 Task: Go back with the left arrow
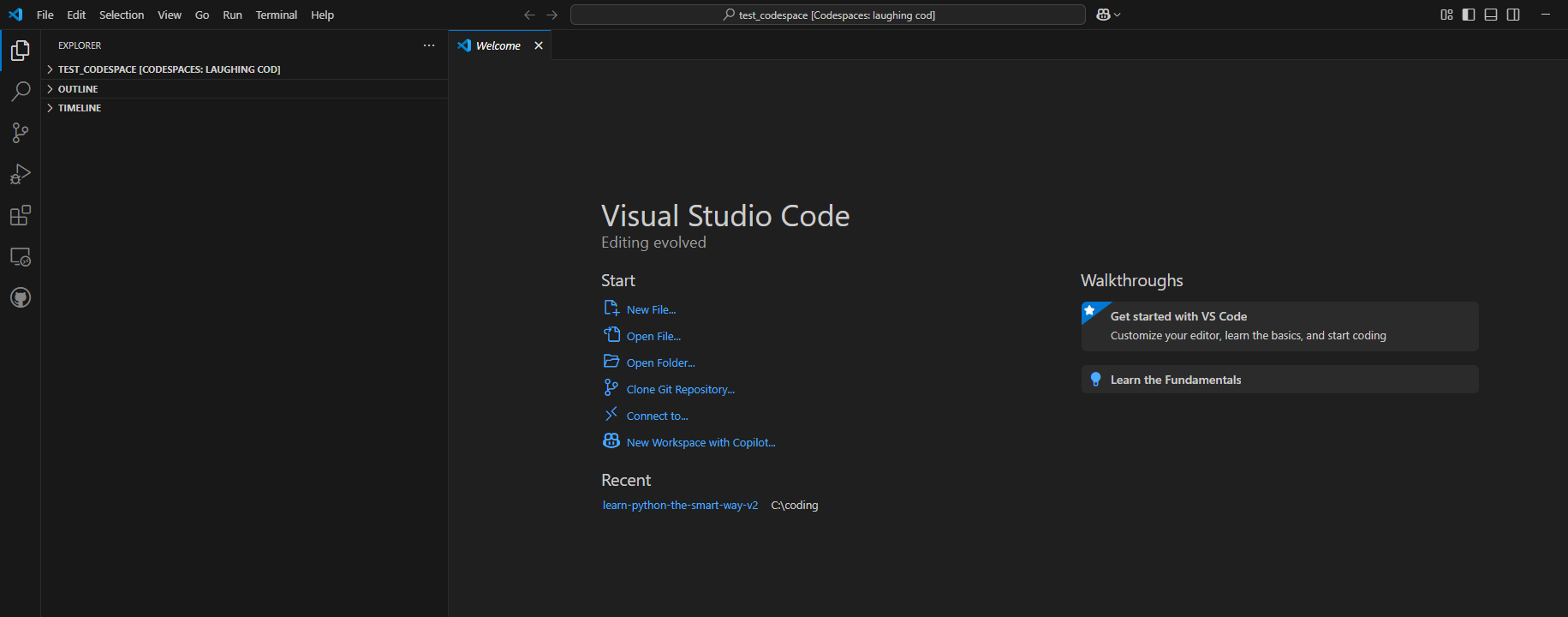(x=529, y=15)
